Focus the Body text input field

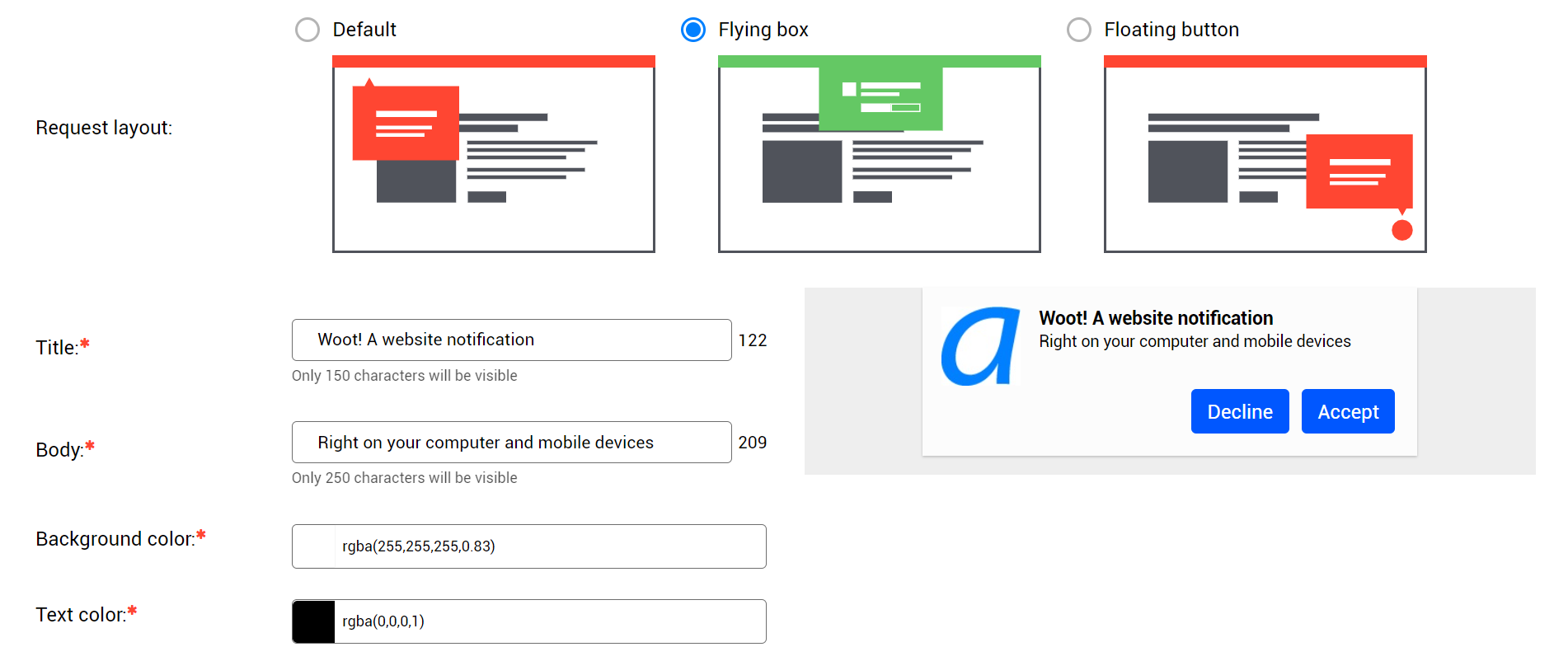[511, 443]
